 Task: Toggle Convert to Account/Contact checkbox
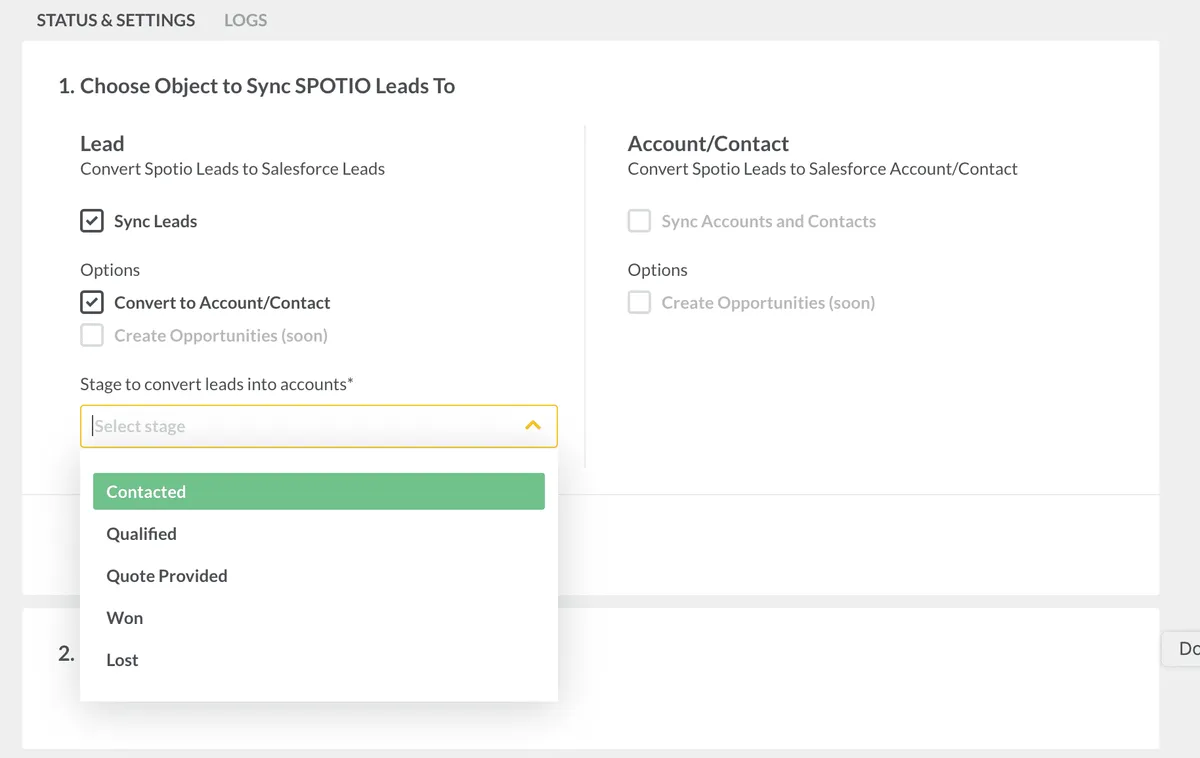point(92,302)
